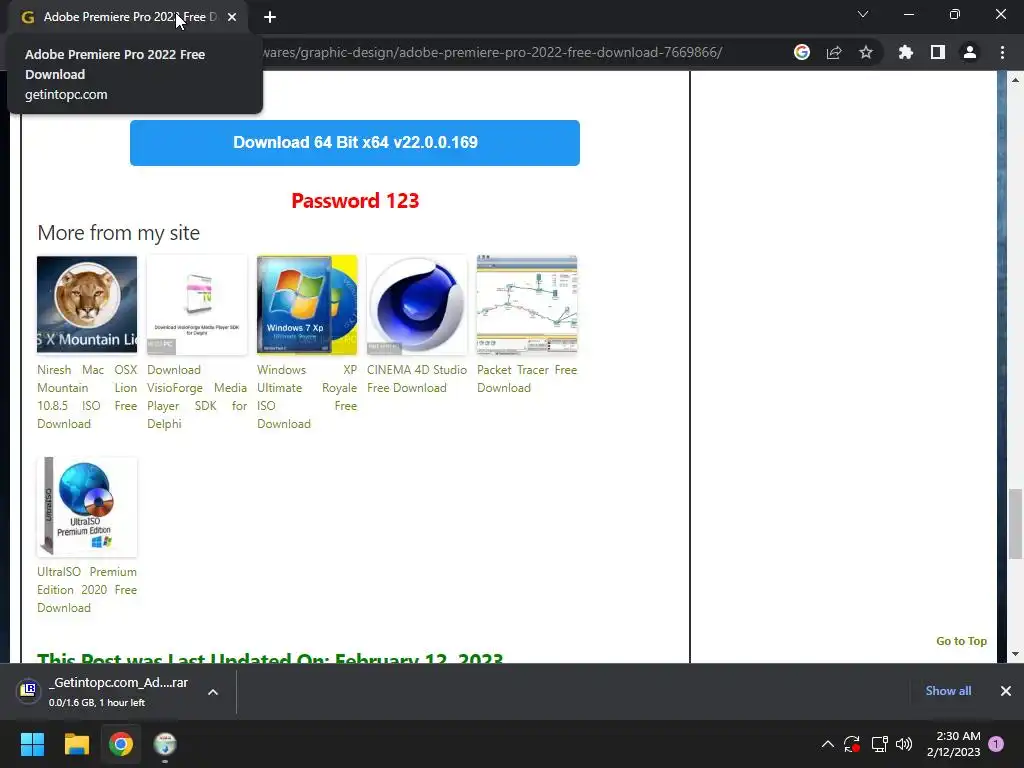This screenshot has width=1024, height=768.
Task: Click the sync status tray icon
Action: coord(852,744)
